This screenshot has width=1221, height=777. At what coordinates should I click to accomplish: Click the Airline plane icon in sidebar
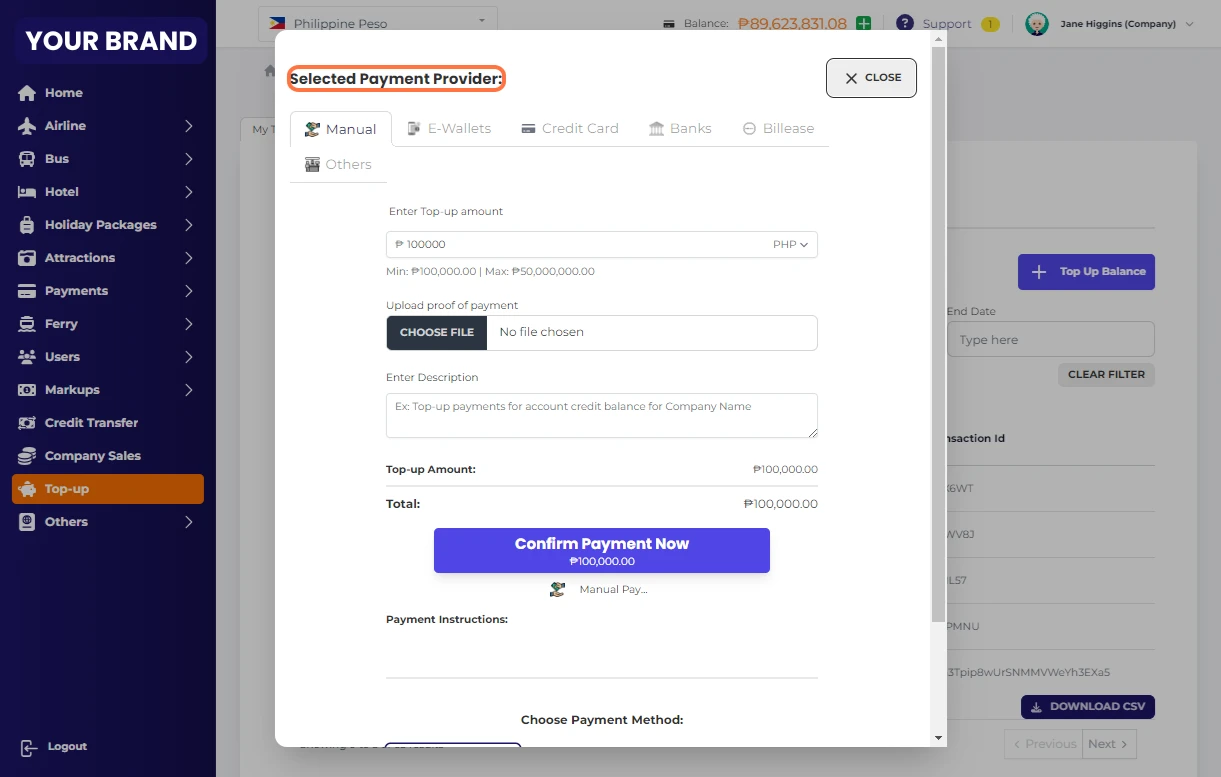point(27,126)
